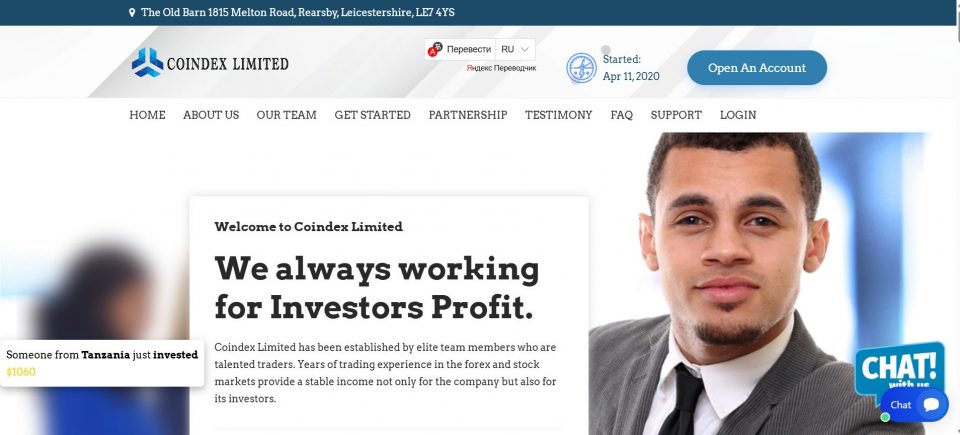Select GET STARTED in the navigation
The height and width of the screenshot is (435, 960).
click(372, 115)
